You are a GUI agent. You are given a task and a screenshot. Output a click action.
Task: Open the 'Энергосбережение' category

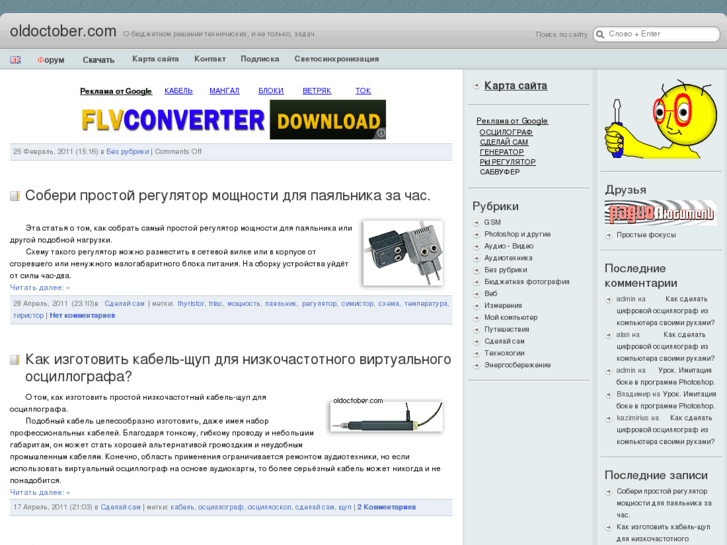(x=517, y=365)
